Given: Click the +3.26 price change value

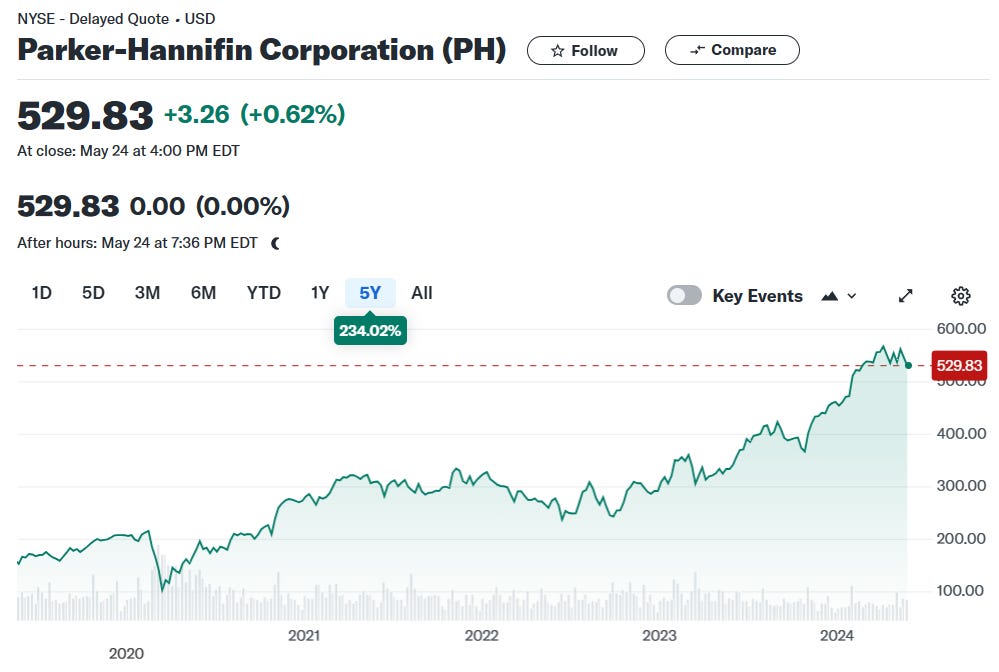Looking at the screenshot, I should pos(196,115).
